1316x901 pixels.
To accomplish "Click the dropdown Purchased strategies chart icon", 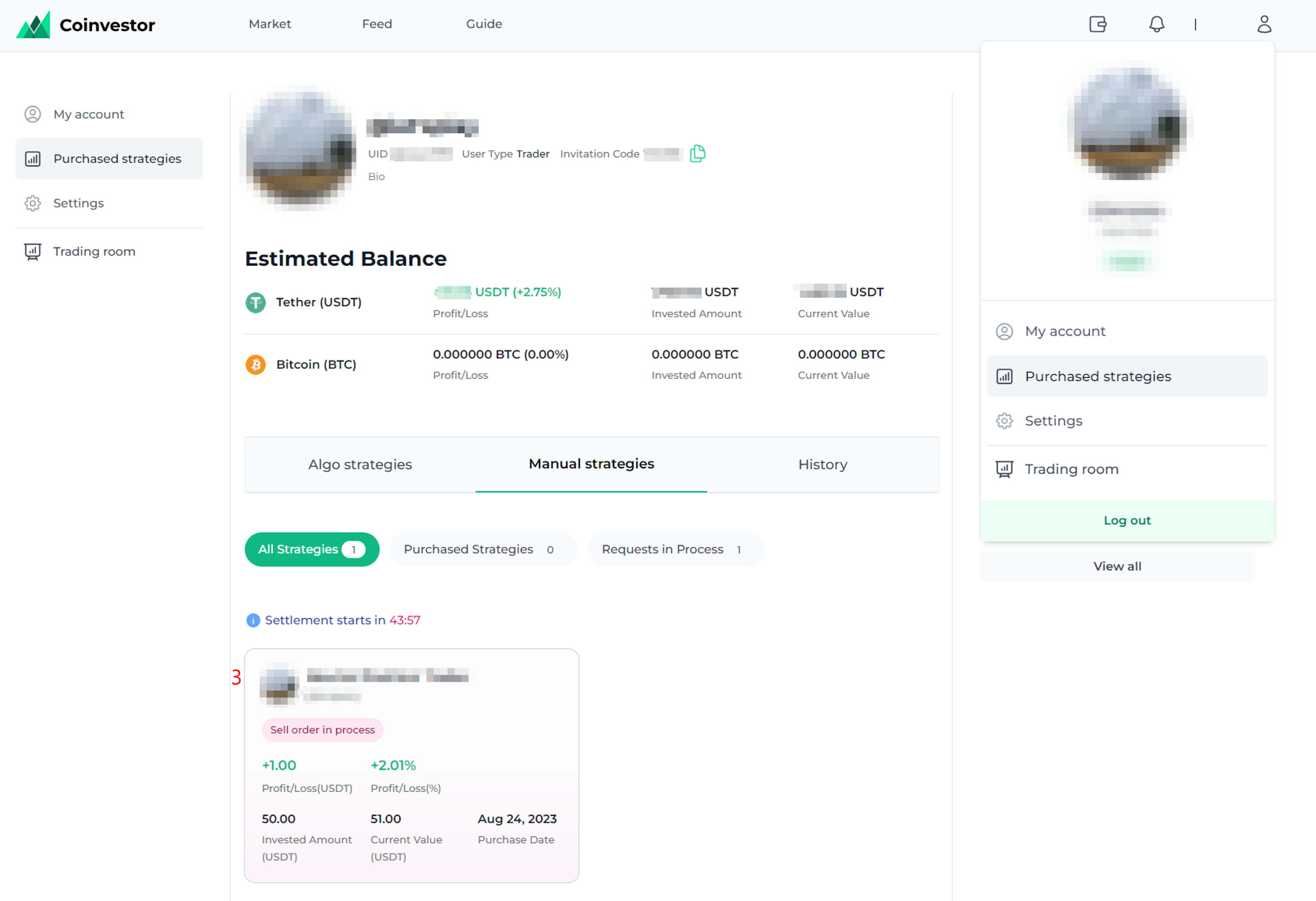I will (x=1004, y=376).
